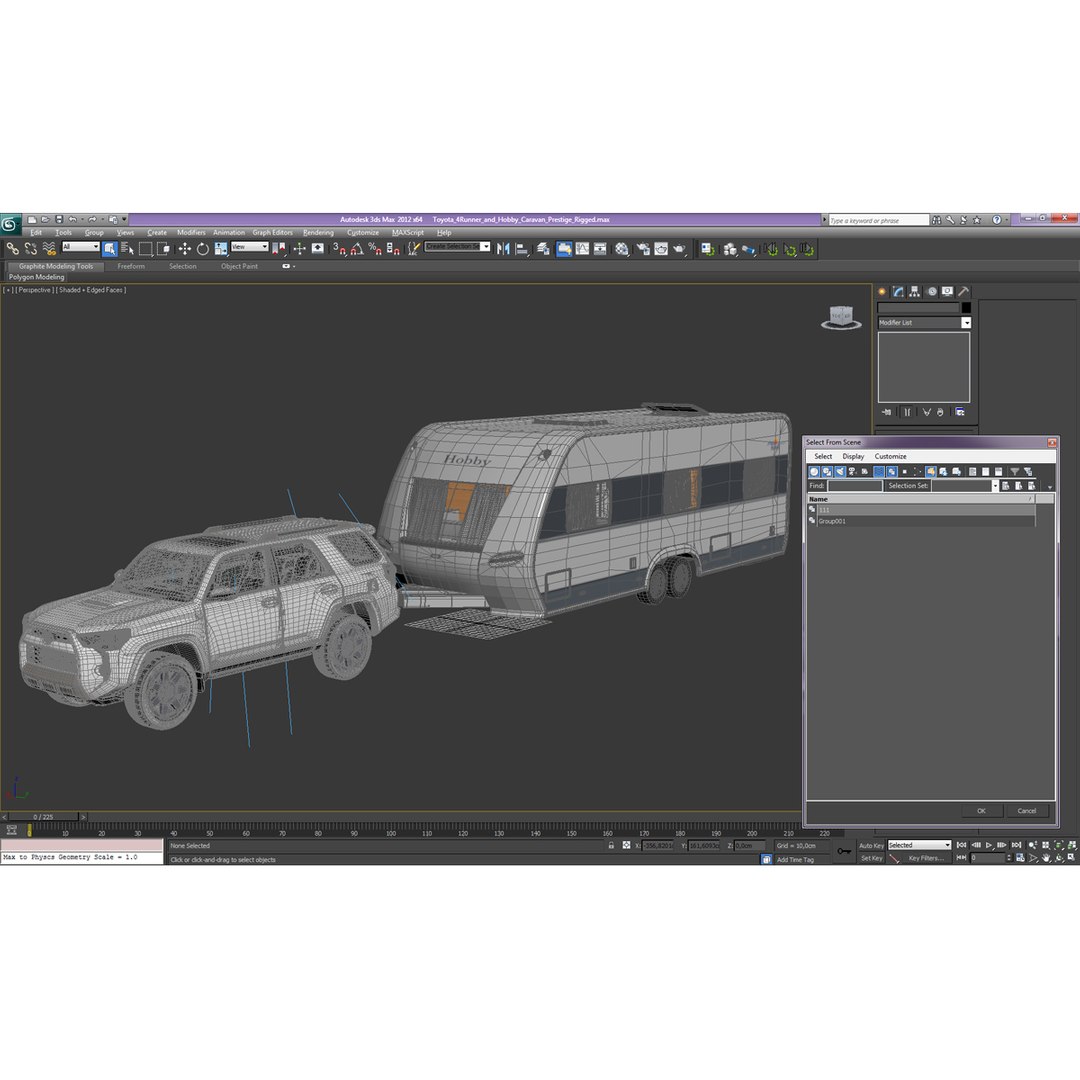Toggle Percent Snap
The image size is (1080, 1080).
[x=375, y=249]
